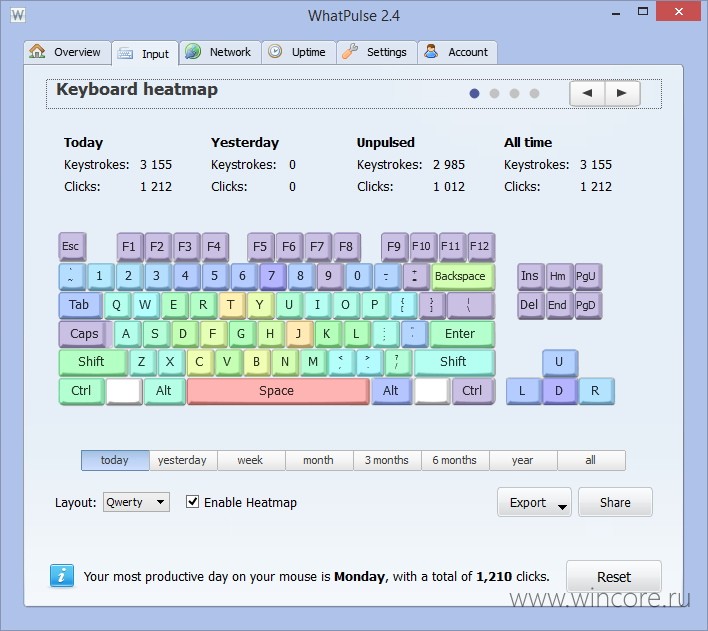This screenshot has height=631, width=708.
Task: Select the 6 months time range
Action: pos(455,460)
